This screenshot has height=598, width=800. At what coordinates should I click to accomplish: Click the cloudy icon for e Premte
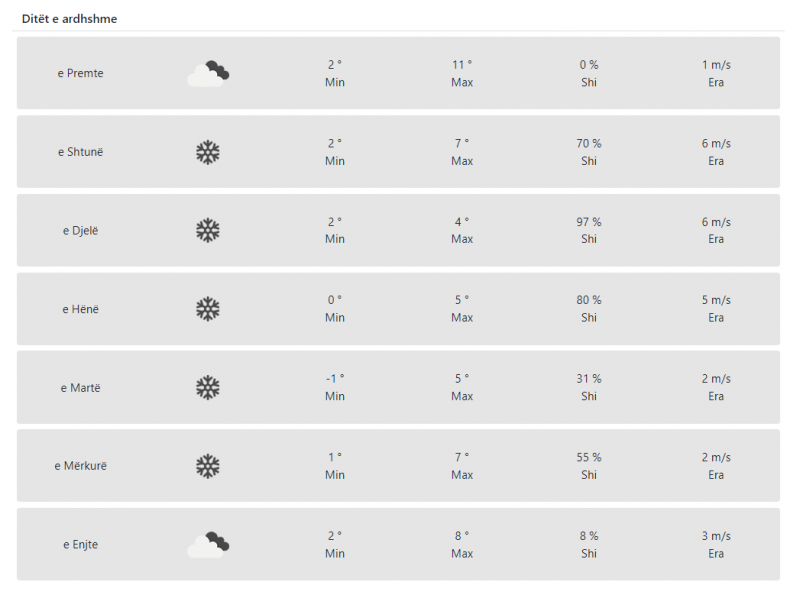pyautogui.click(x=208, y=73)
